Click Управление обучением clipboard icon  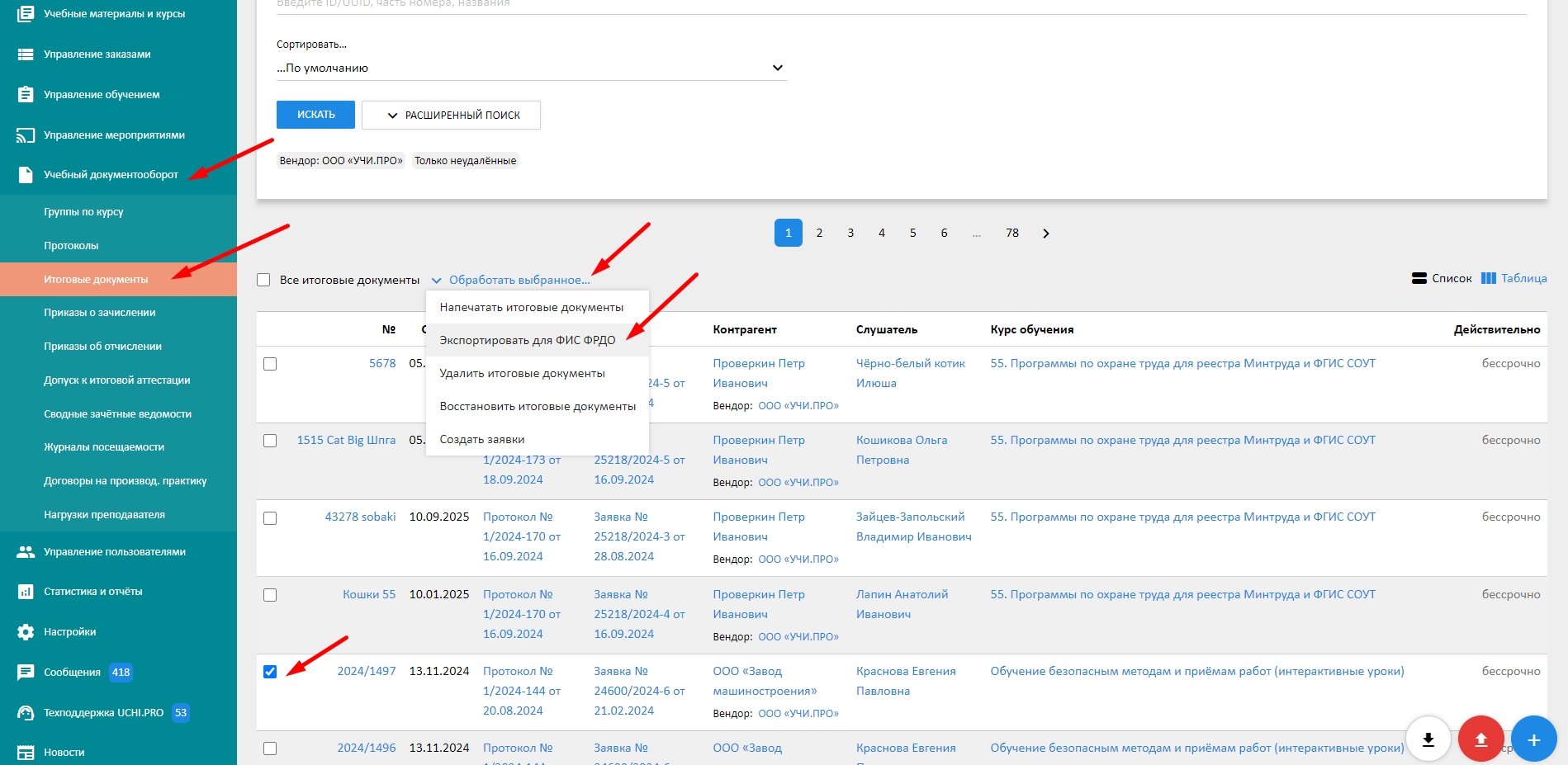26,94
